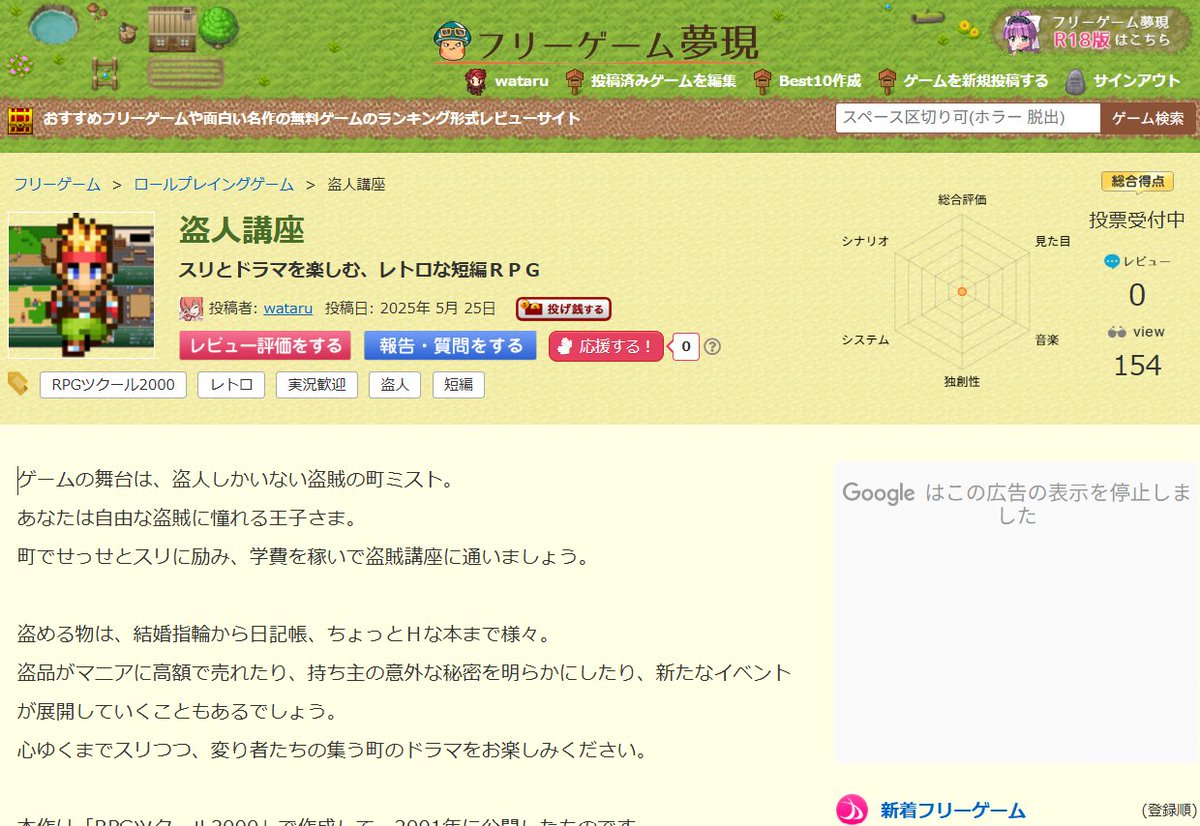Click サインアウト to sign out
Image resolution: width=1200 pixels, height=826 pixels.
coord(1137,81)
